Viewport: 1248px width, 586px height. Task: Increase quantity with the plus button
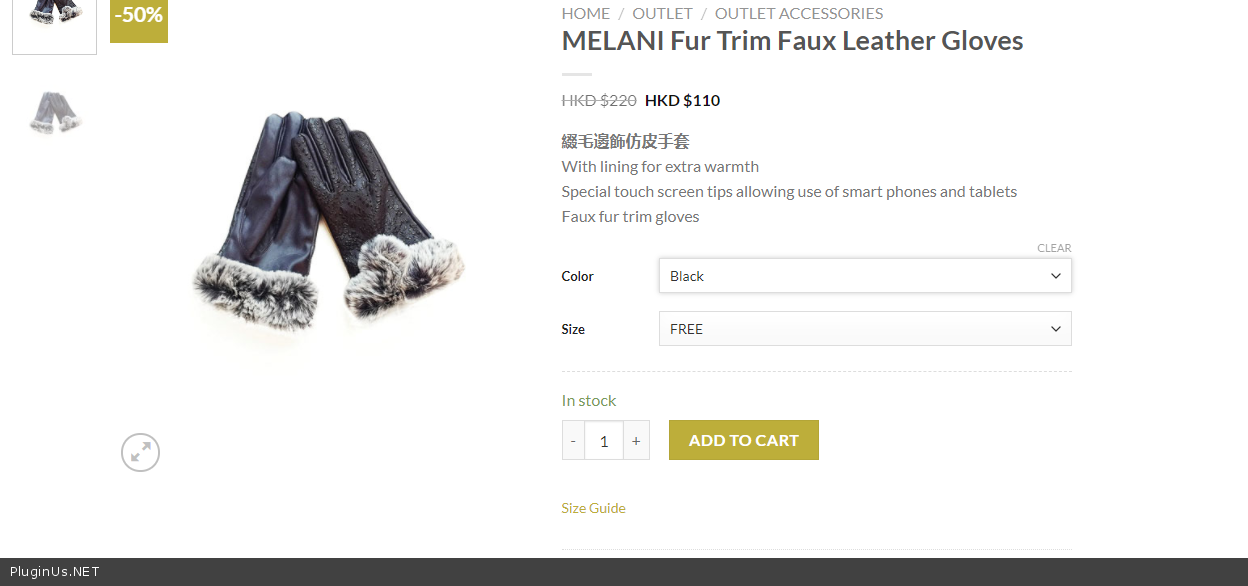coord(636,440)
